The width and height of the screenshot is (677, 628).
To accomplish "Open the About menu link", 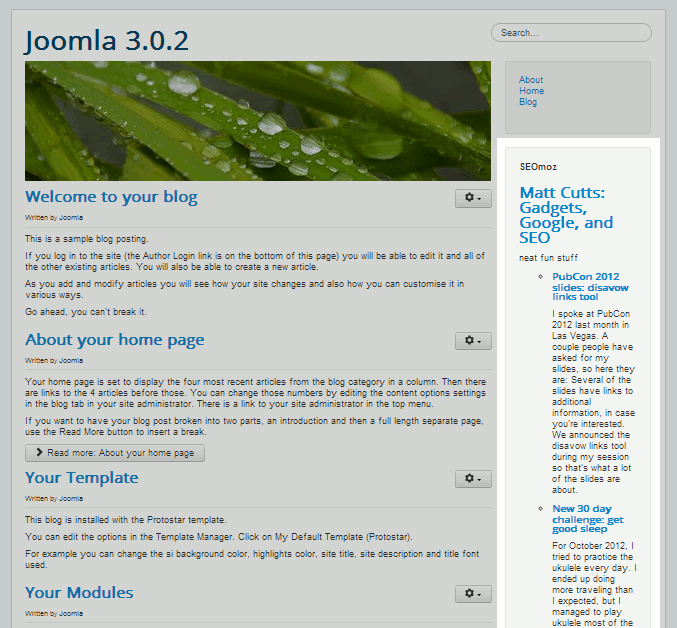I will tap(531, 80).
